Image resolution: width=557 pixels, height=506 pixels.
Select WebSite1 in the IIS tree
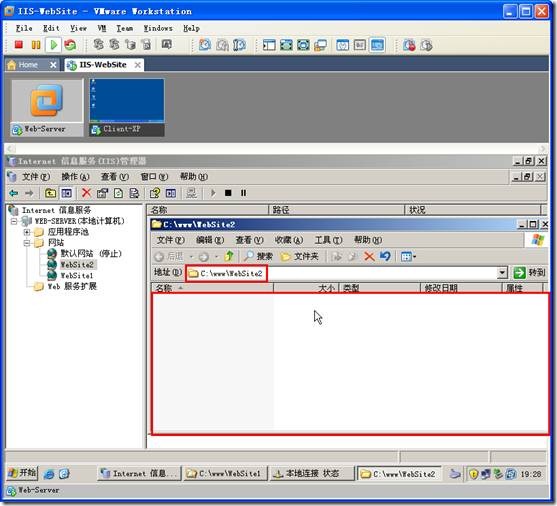pos(77,276)
